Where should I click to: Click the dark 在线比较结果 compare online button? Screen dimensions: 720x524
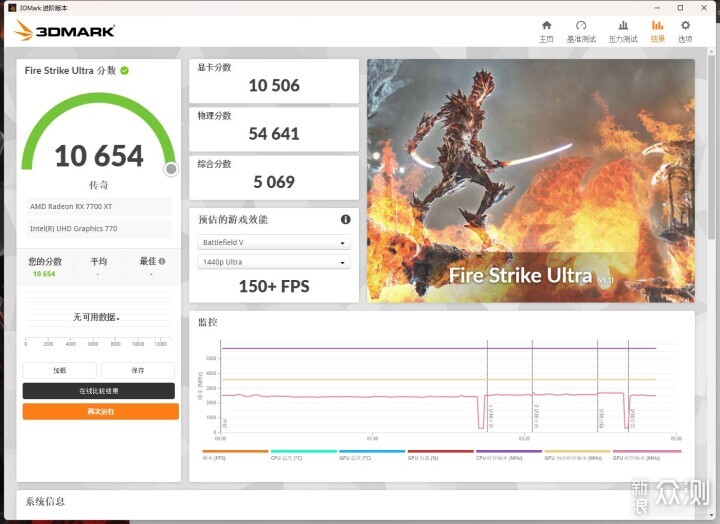[x=99, y=391]
